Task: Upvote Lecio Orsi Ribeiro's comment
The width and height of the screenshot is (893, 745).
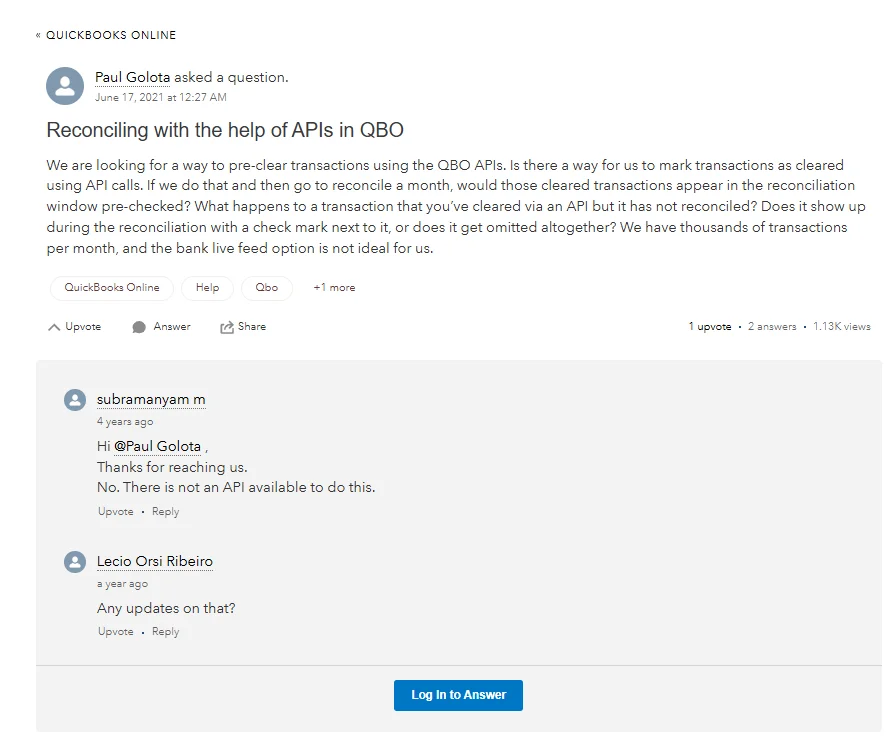Action: pyautogui.click(x=115, y=632)
